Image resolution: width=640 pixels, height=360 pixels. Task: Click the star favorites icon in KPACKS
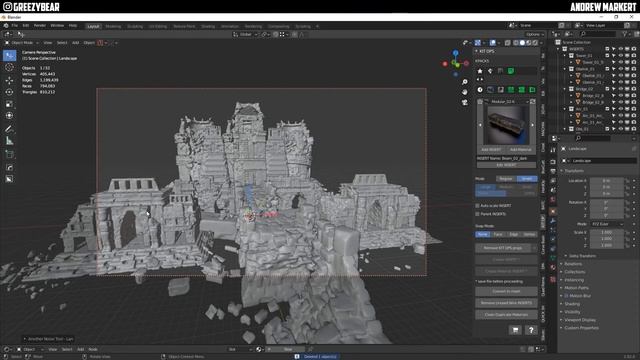tap(480, 71)
